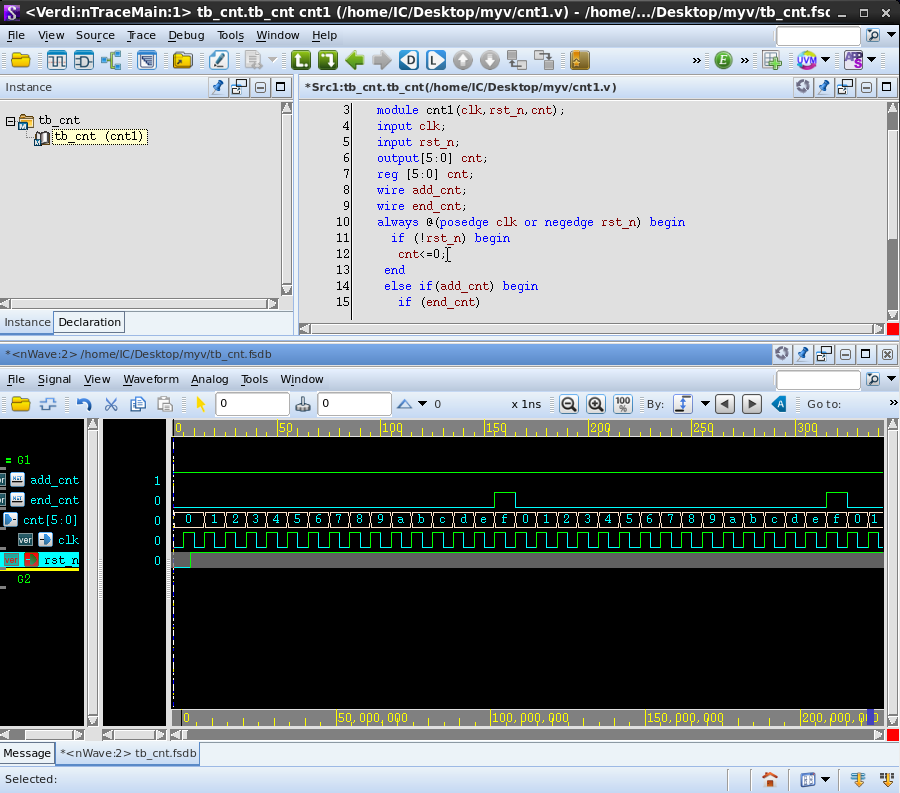Click the cursor time input field in nWave
Screen dimensions: 900x793
click(252, 404)
